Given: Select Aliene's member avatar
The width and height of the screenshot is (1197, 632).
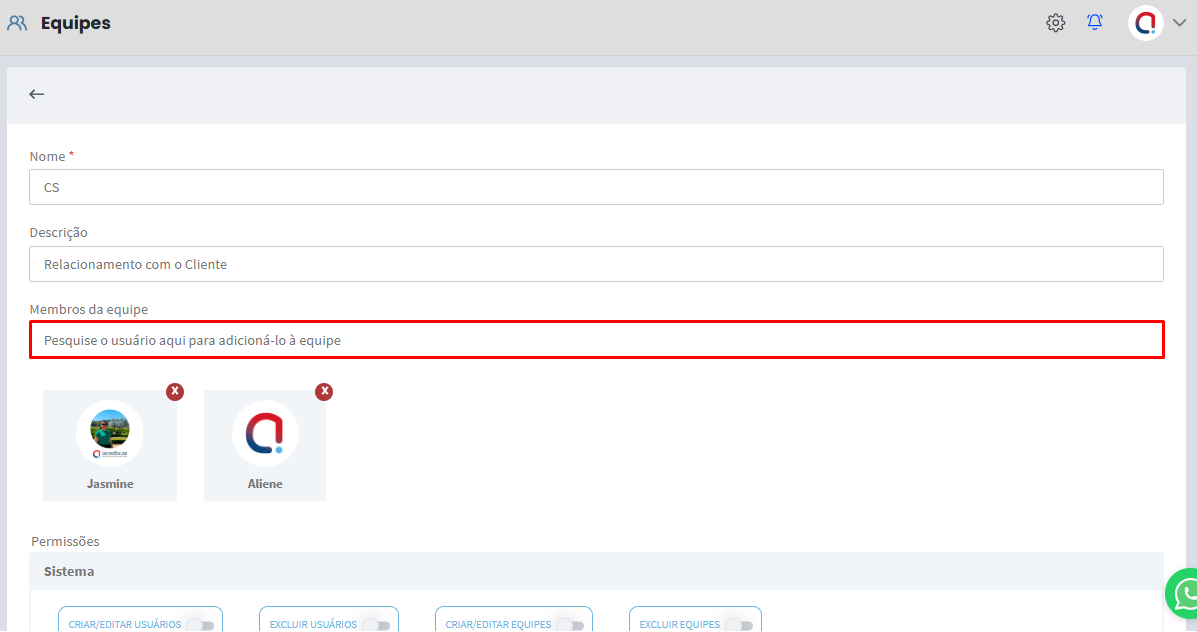Looking at the screenshot, I should point(265,433).
